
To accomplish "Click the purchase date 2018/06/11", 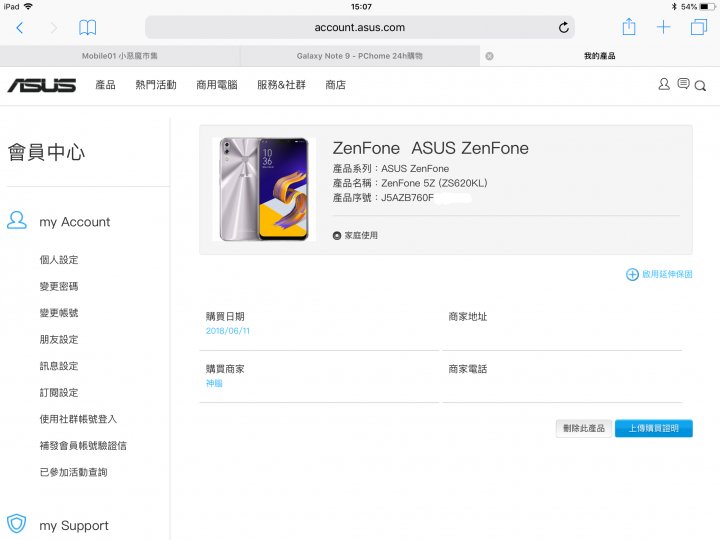I will point(228,331).
